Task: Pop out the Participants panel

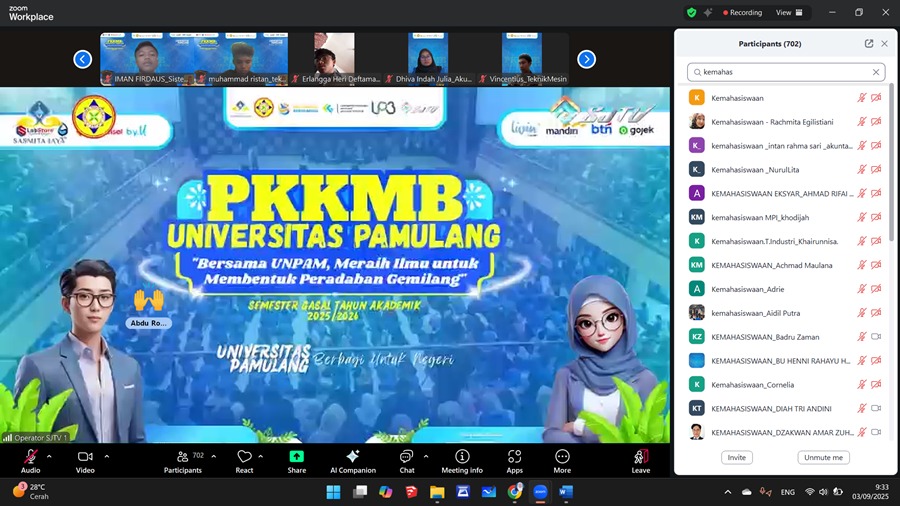Action: pyautogui.click(x=868, y=44)
